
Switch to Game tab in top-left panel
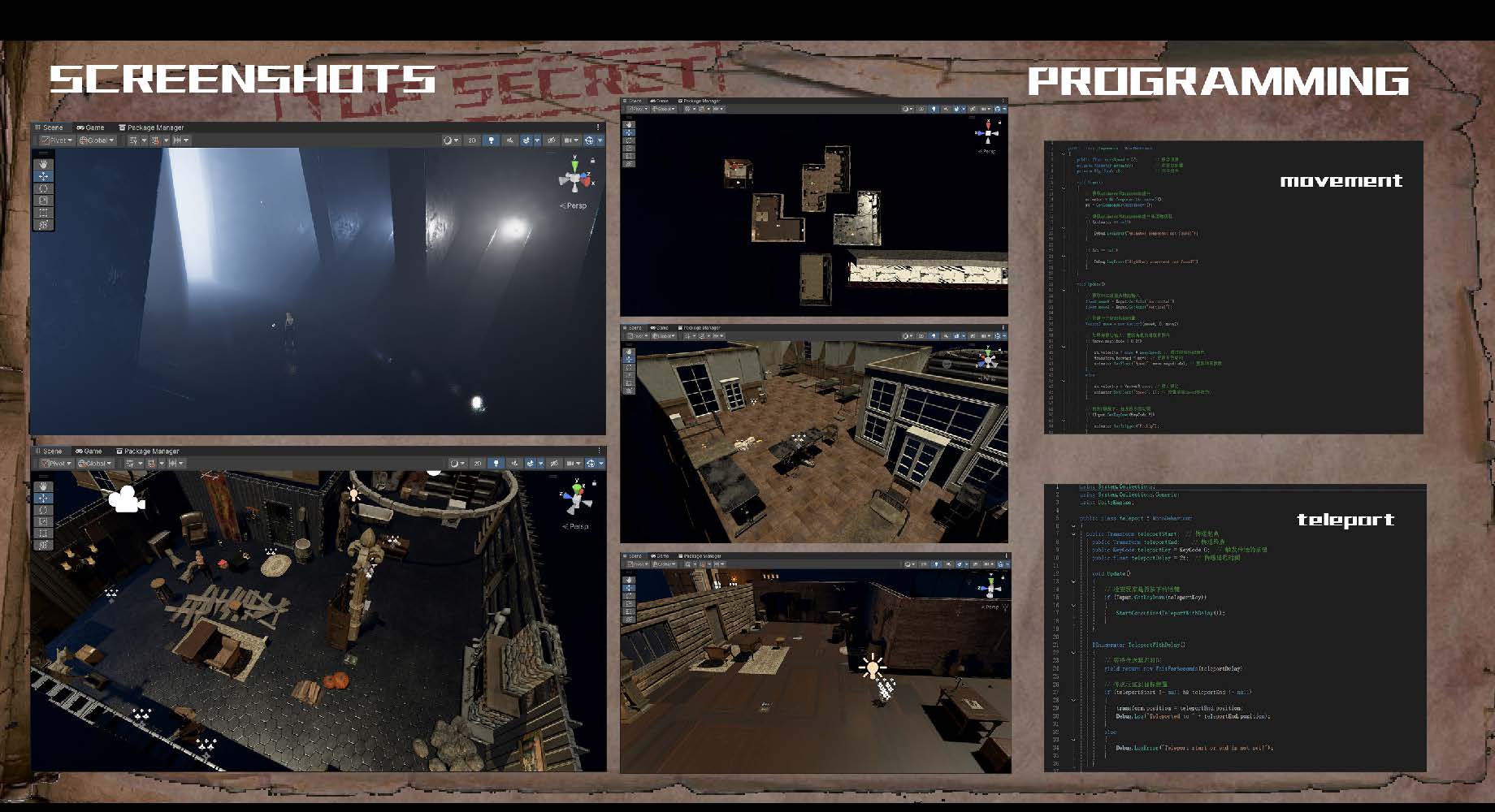tap(91, 127)
